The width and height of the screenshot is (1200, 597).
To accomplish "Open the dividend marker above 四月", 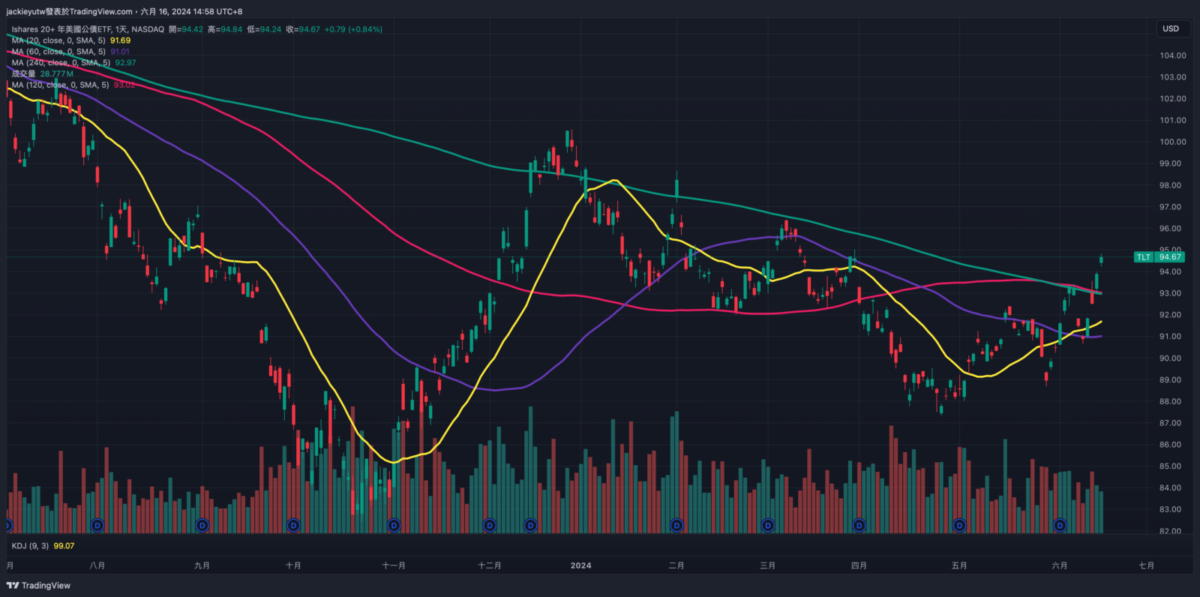I will tap(858, 524).
